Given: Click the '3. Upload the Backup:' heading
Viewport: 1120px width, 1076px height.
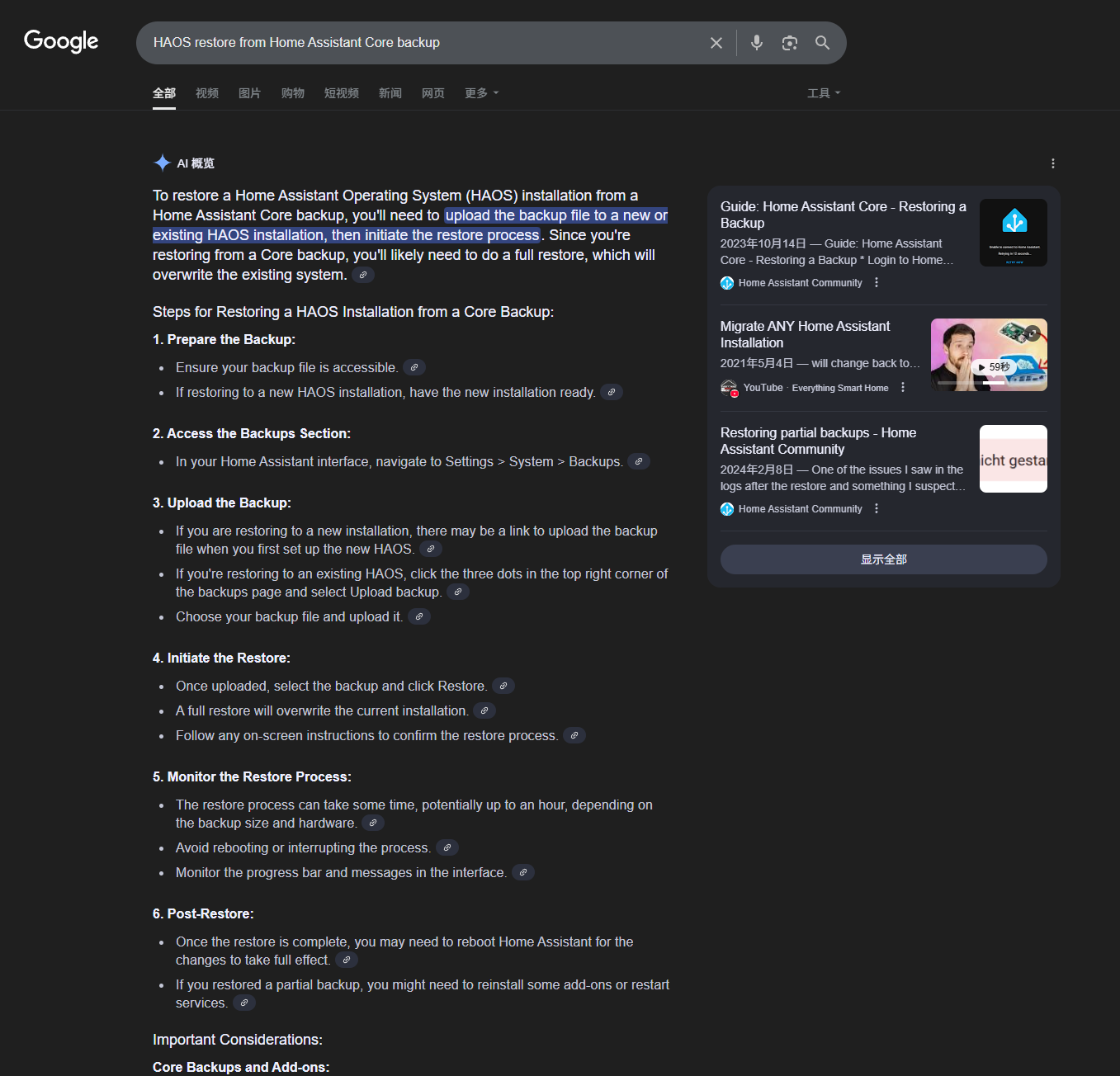Looking at the screenshot, I should point(222,503).
